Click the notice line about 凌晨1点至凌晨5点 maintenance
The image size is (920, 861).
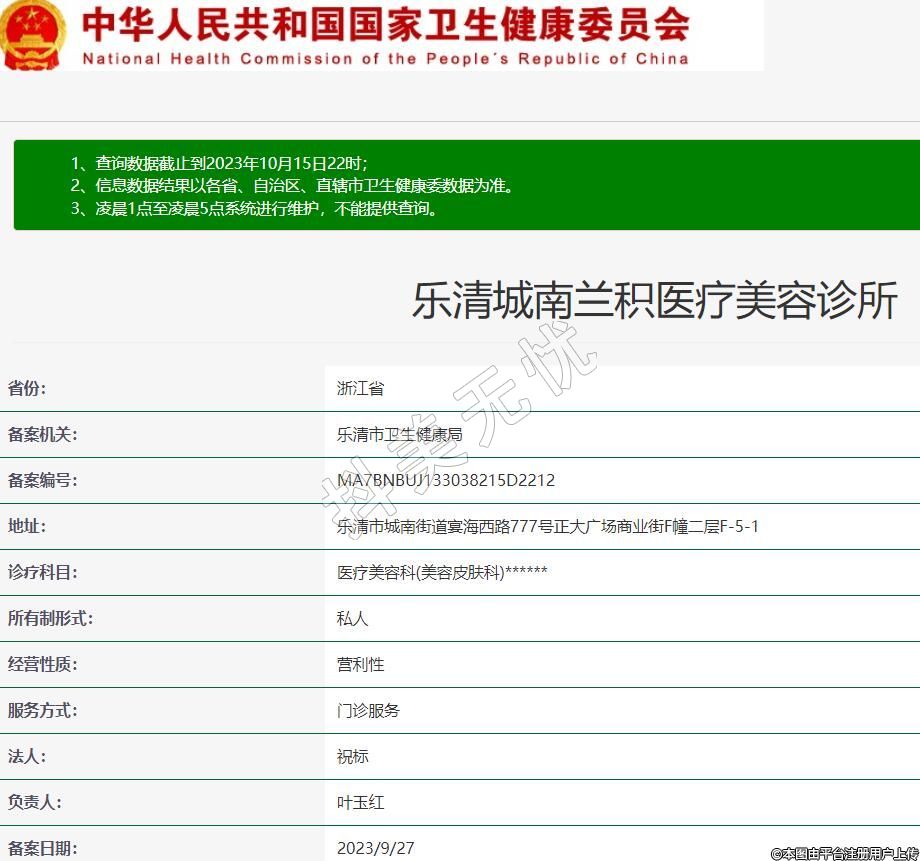pyautogui.click(x=254, y=208)
